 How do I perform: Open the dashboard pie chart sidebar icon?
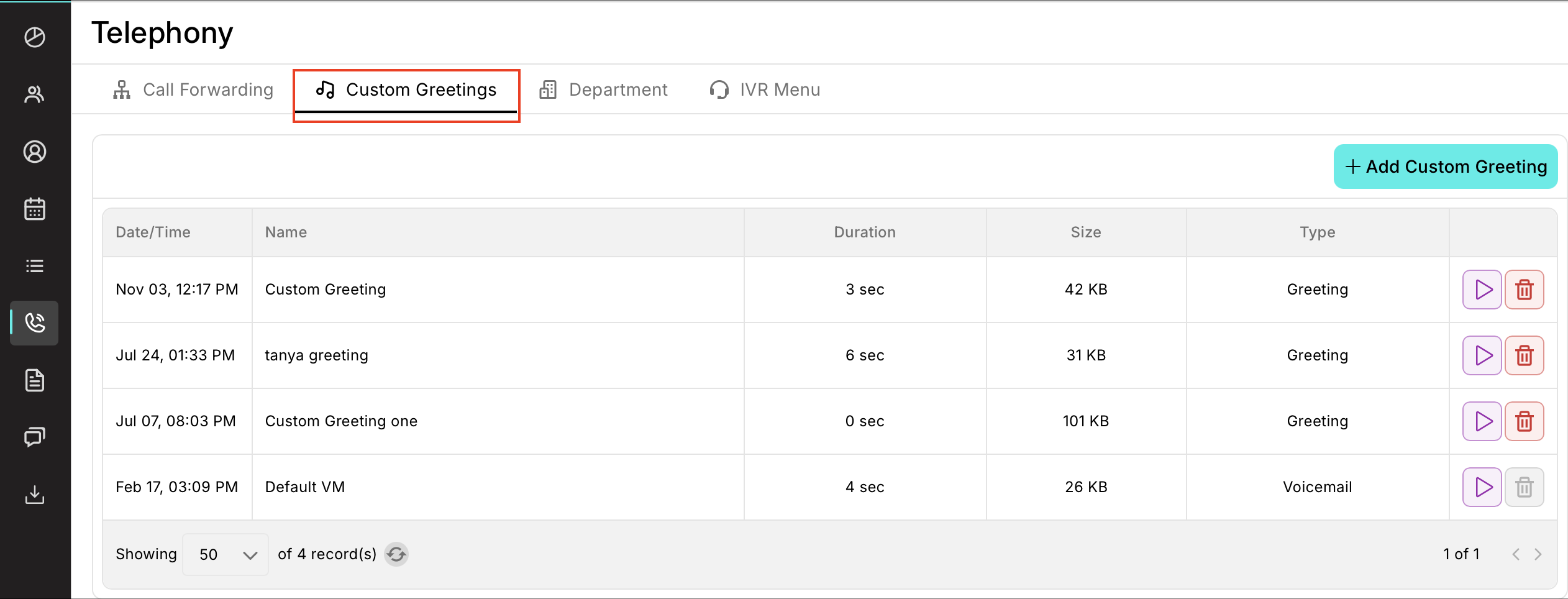[35, 37]
